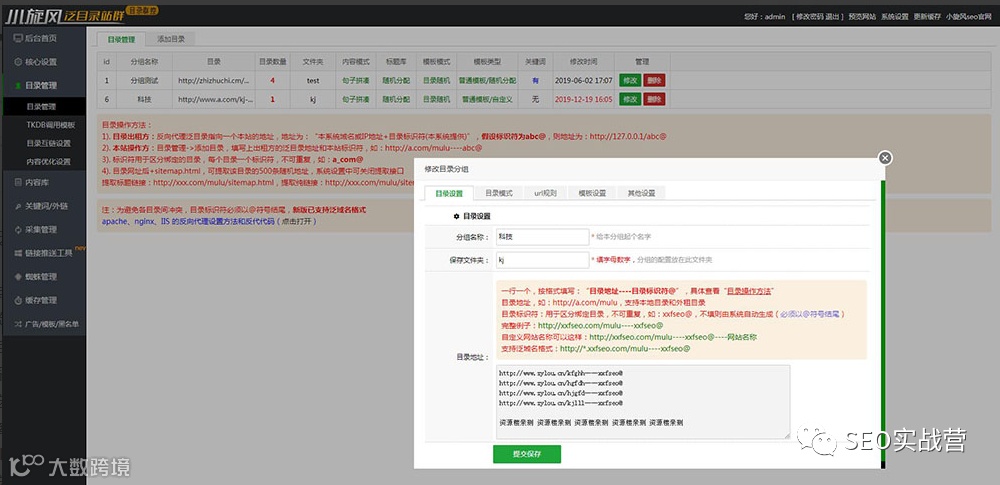
Task: Click the textarea resize handle corner
Action: (x=787, y=435)
